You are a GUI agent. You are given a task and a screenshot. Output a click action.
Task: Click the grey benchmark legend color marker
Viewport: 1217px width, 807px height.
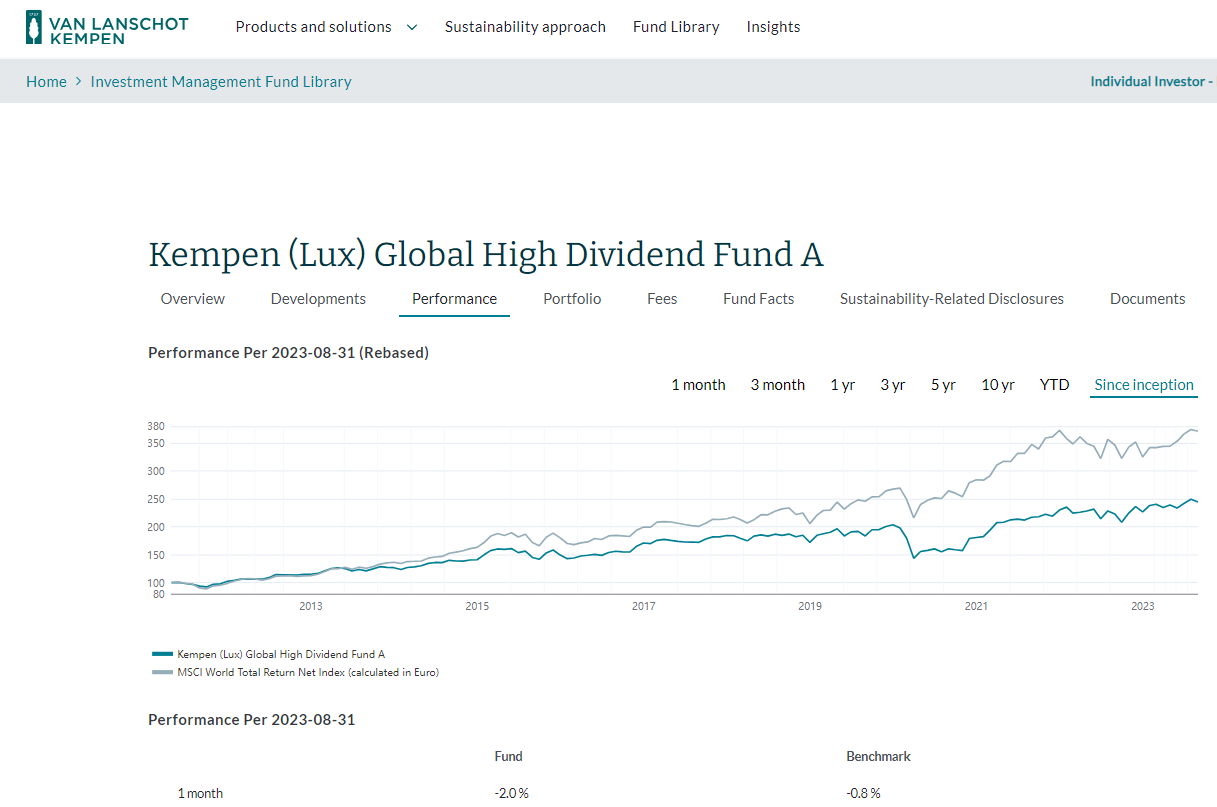click(x=162, y=672)
